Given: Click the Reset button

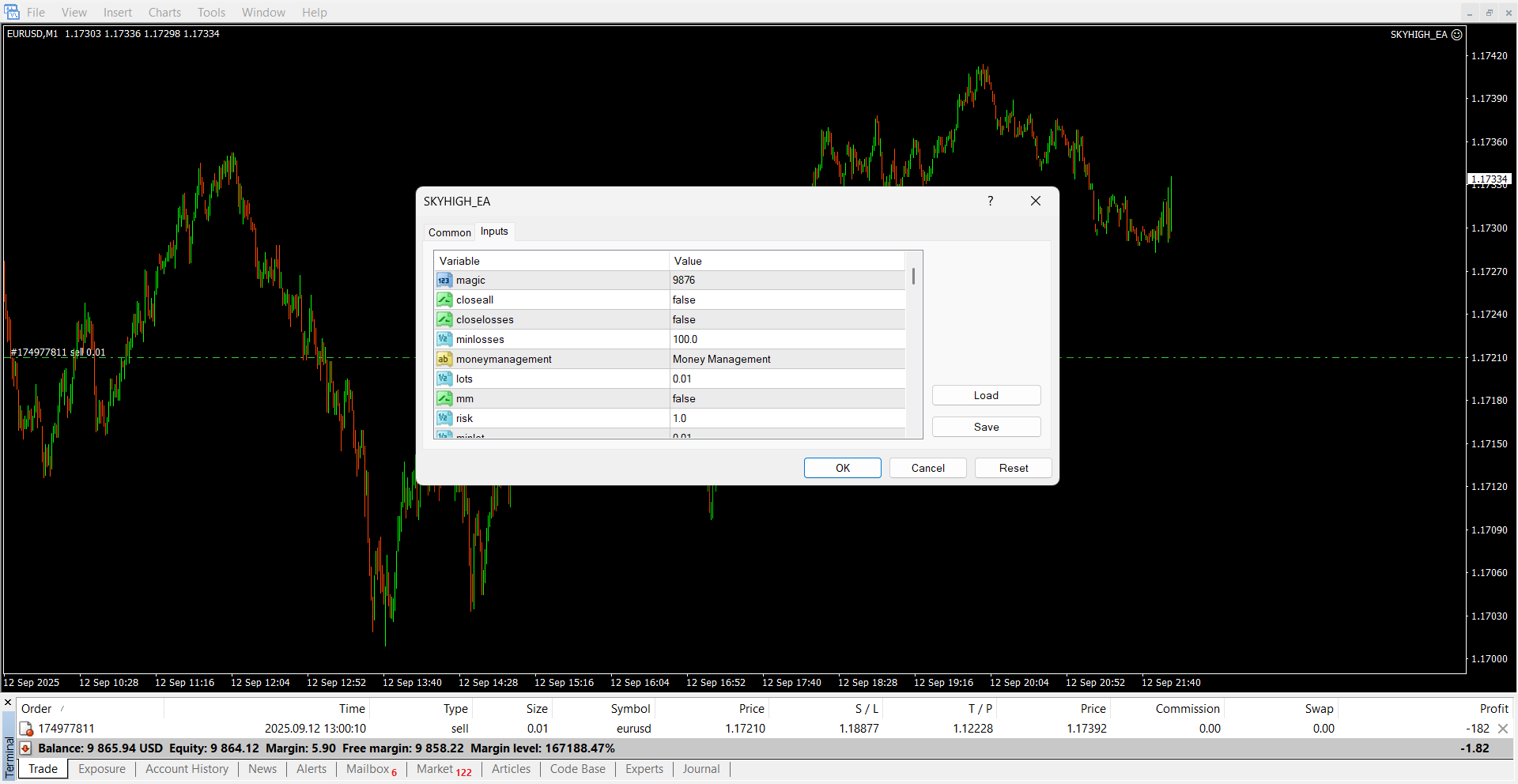Looking at the screenshot, I should 1013,468.
